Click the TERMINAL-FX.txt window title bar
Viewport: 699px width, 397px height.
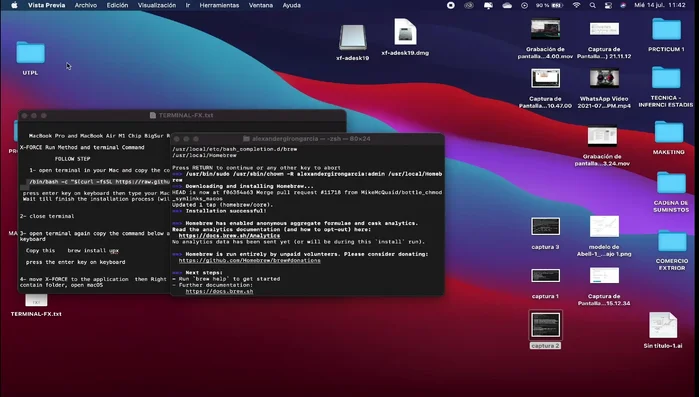click(182, 115)
